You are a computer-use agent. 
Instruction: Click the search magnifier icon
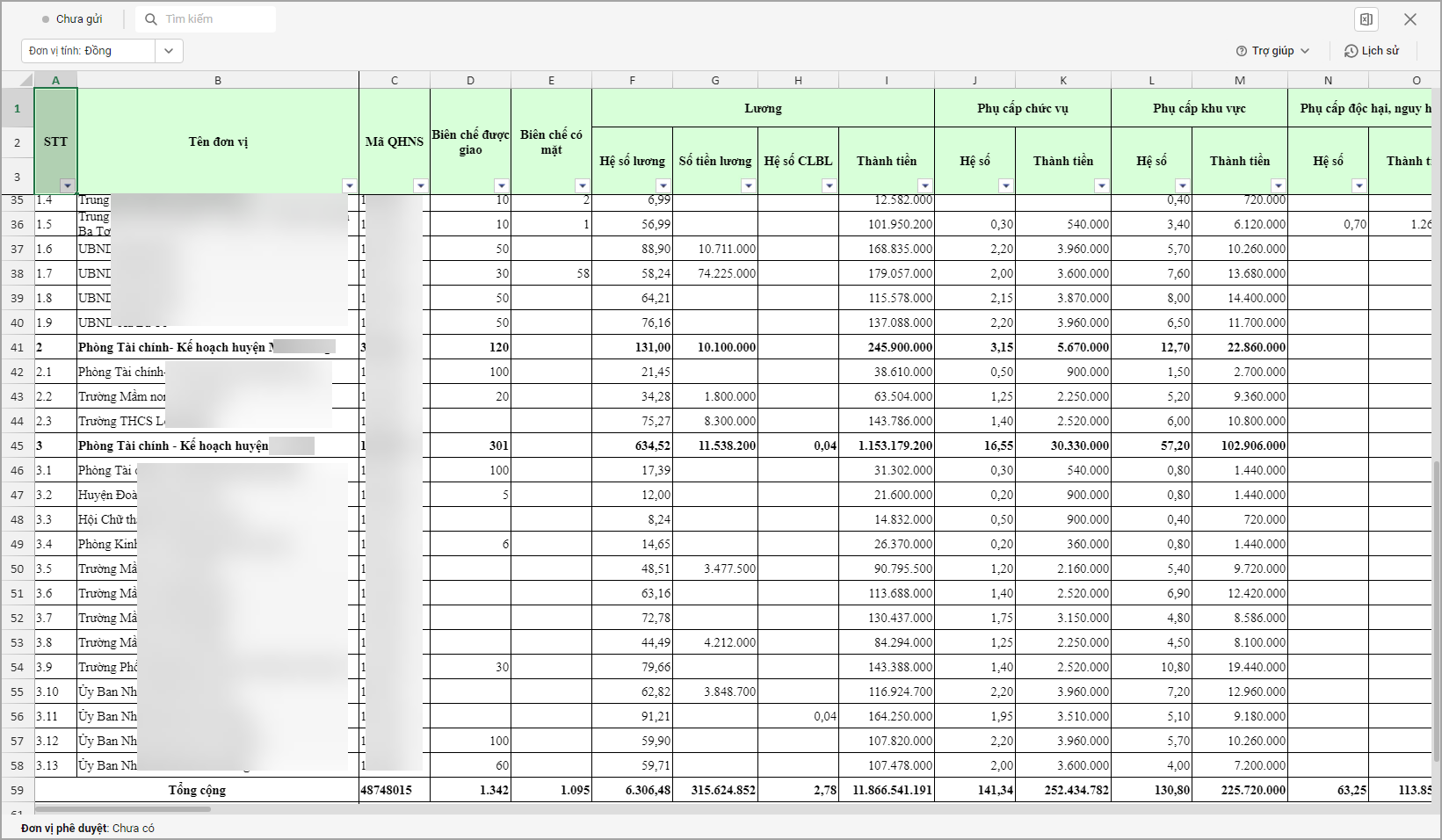[x=151, y=19]
